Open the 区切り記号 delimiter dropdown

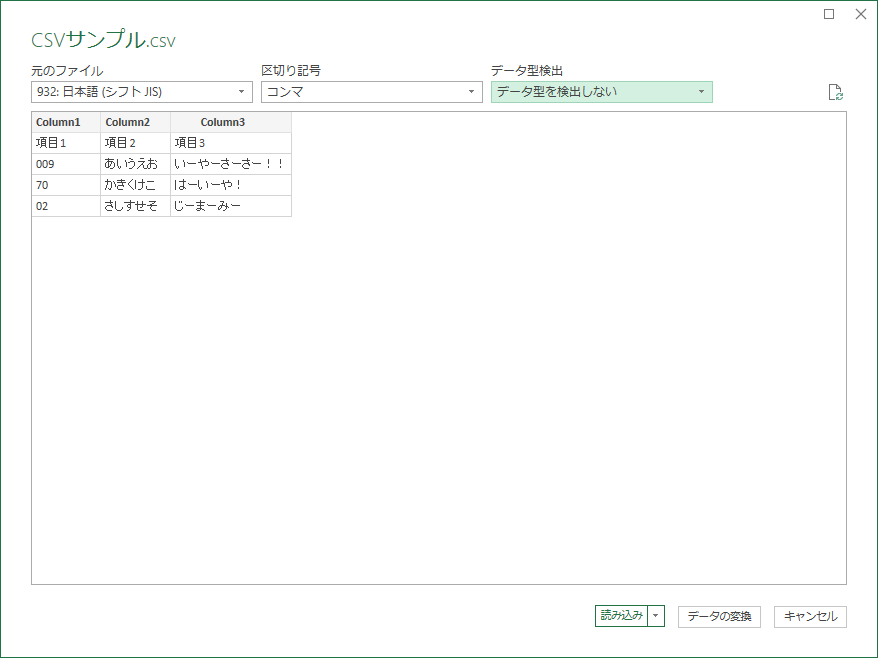(372, 92)
